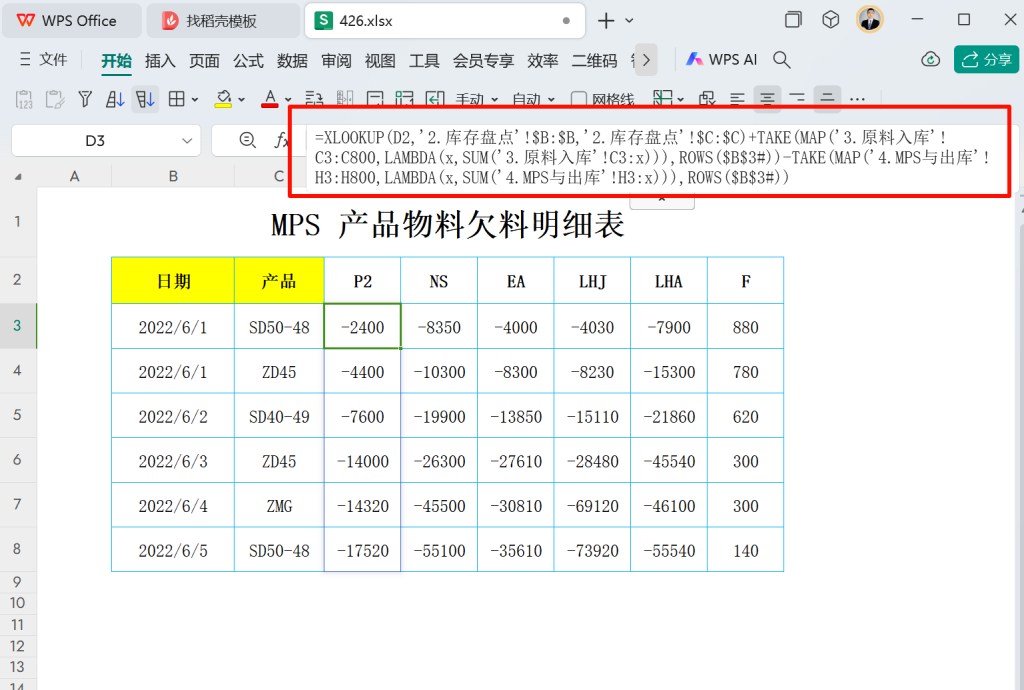This screenshot has width=1024, height=690.
Task: Select the yellow 产品 header cell
Action: click(x=279, y=281)
